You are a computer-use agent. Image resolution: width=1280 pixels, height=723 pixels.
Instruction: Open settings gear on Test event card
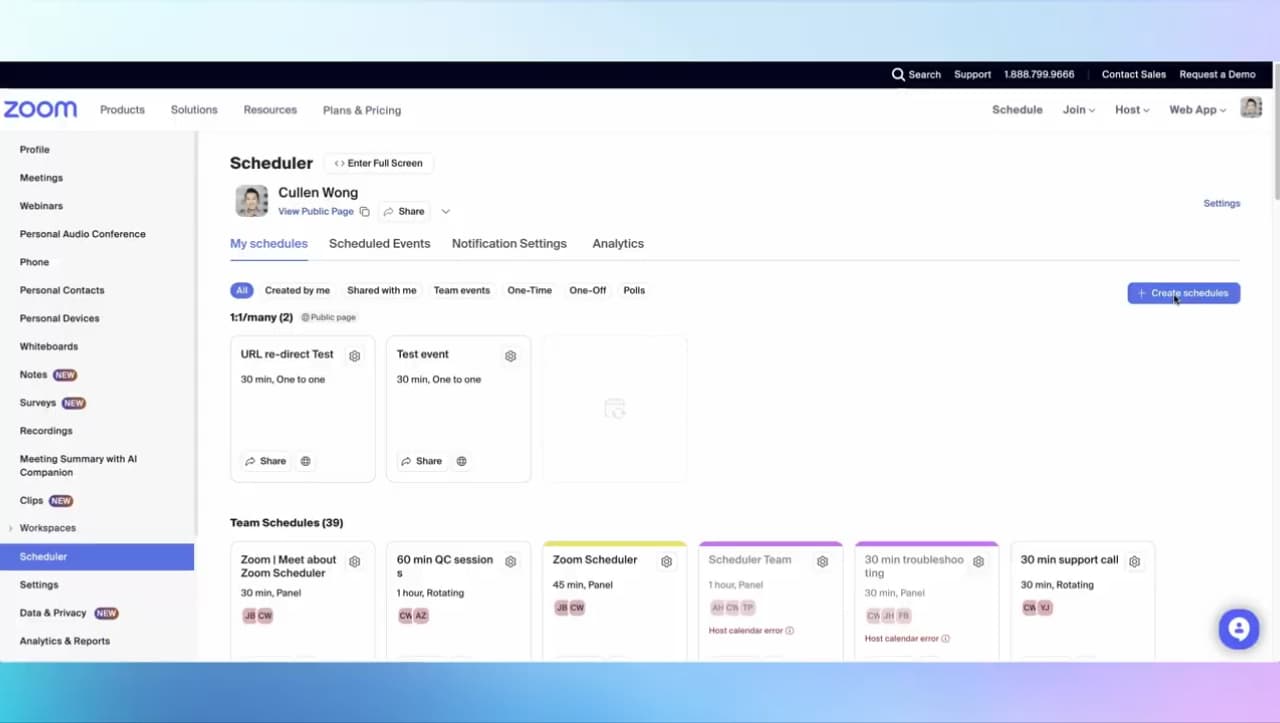[510, 356]
